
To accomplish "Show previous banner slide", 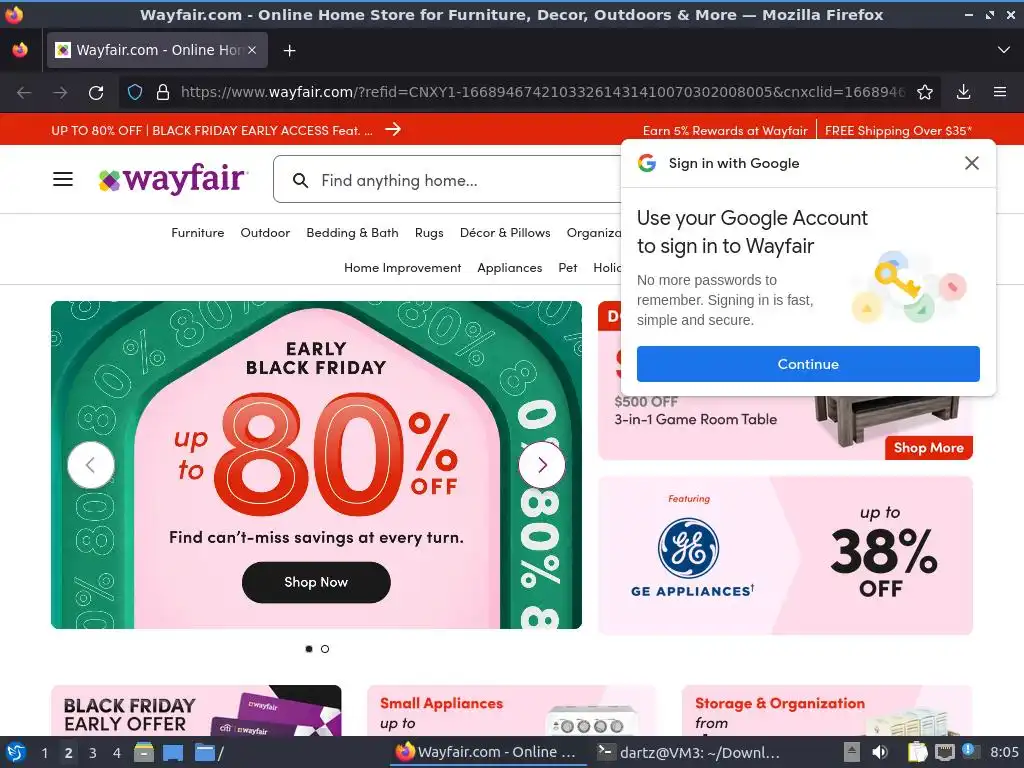I will [x=91, y=465].
